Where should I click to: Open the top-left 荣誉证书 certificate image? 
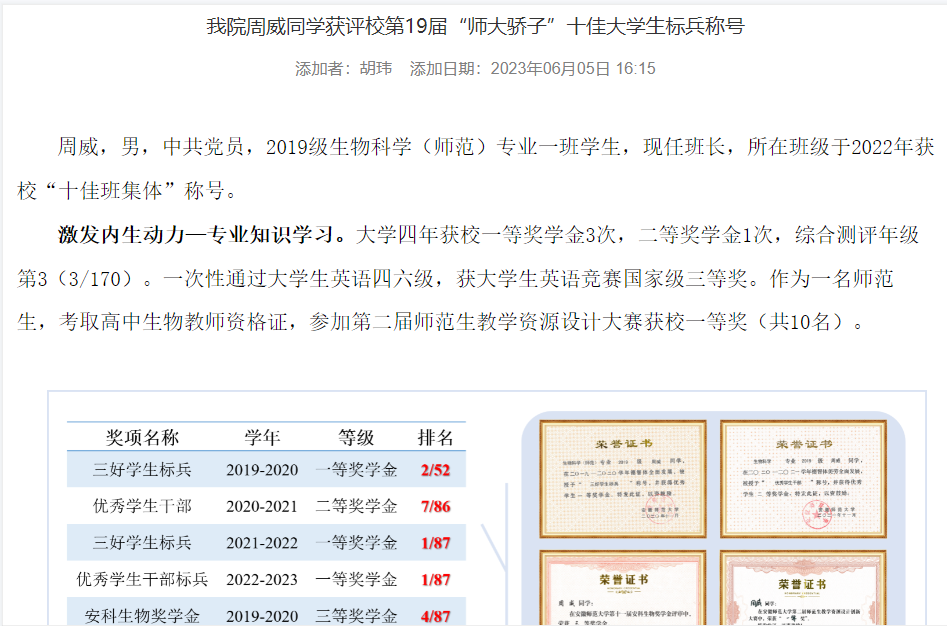623,478
